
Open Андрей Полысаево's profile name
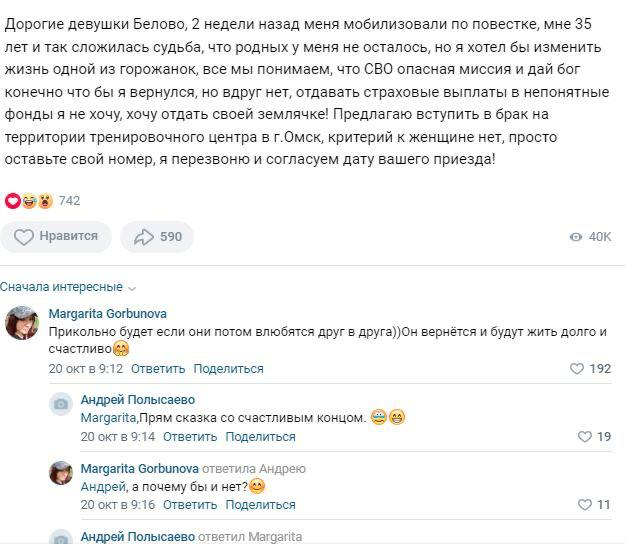coord(137,400)
